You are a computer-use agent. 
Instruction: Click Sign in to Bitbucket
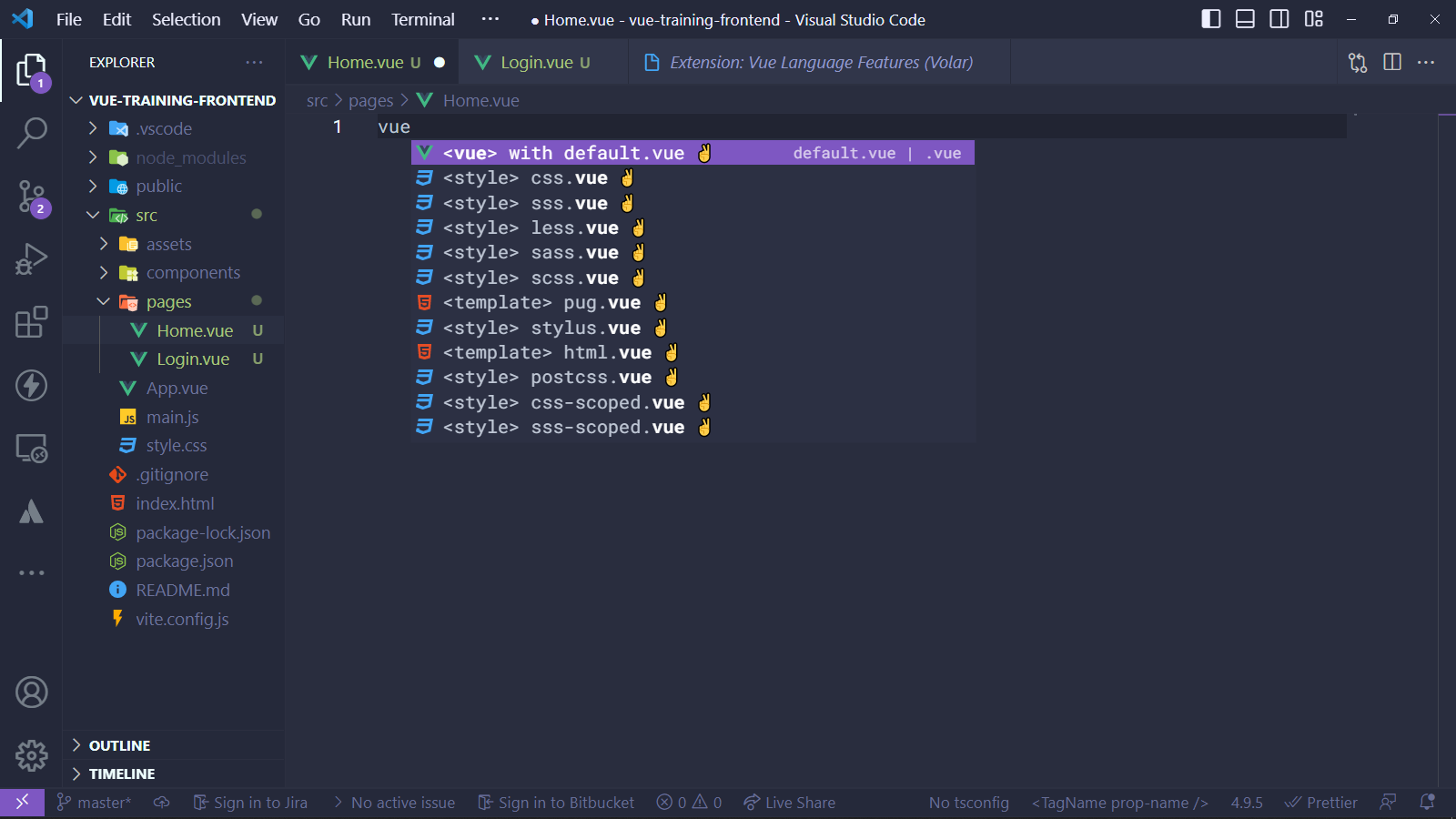[x=556, y=803]
